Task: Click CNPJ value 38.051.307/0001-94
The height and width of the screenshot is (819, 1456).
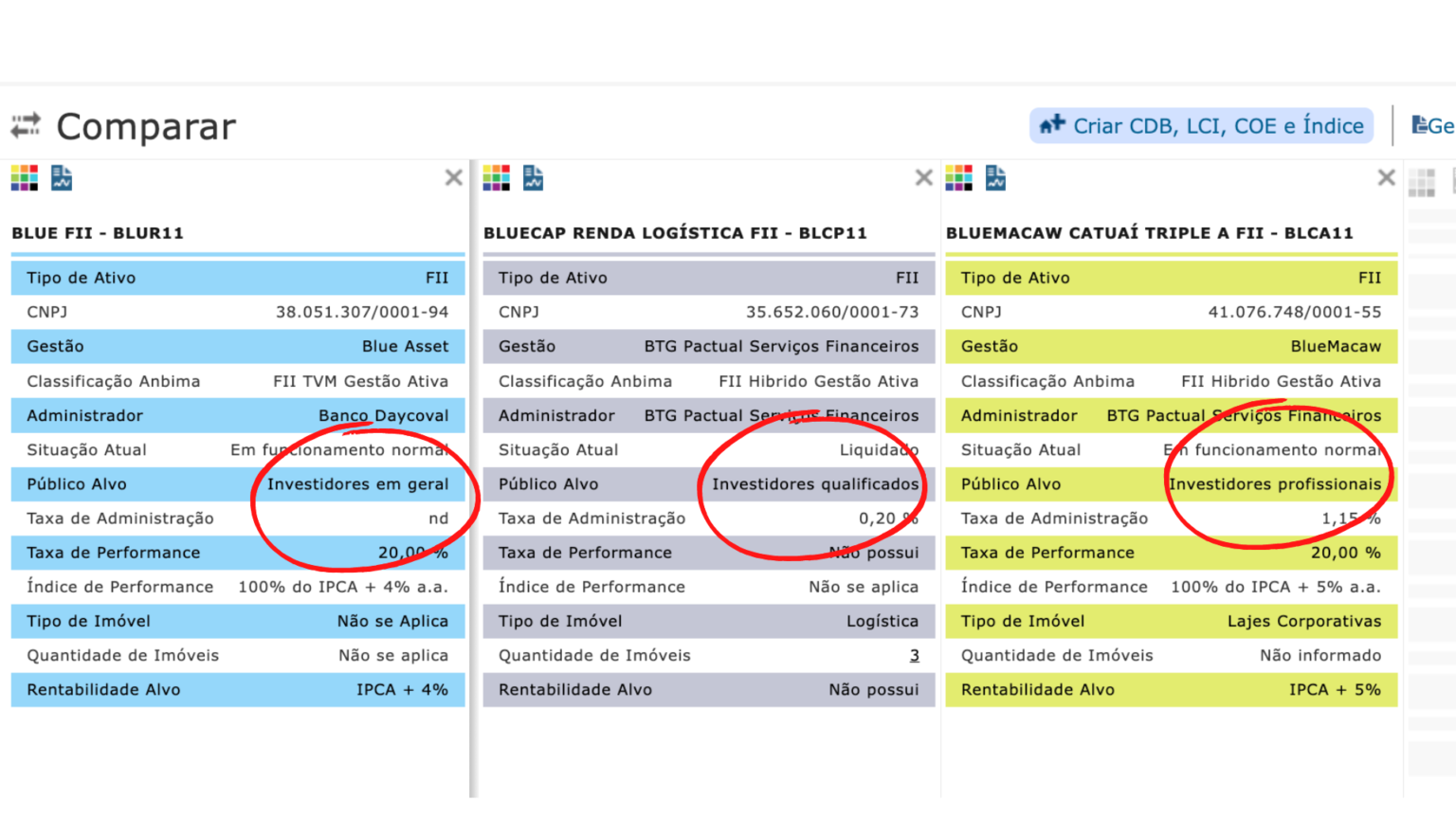Action: pyautogui.click(x=362, y=312)
